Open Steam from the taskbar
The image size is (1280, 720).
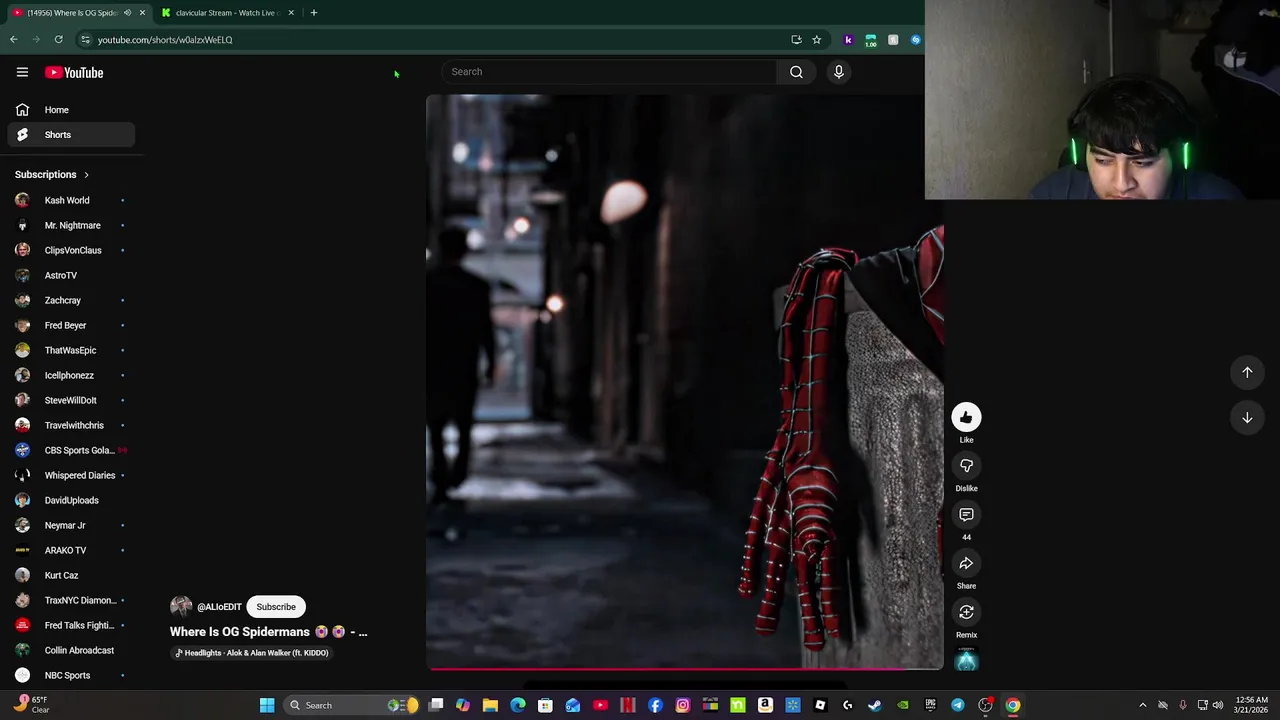(x=875, y=705)
